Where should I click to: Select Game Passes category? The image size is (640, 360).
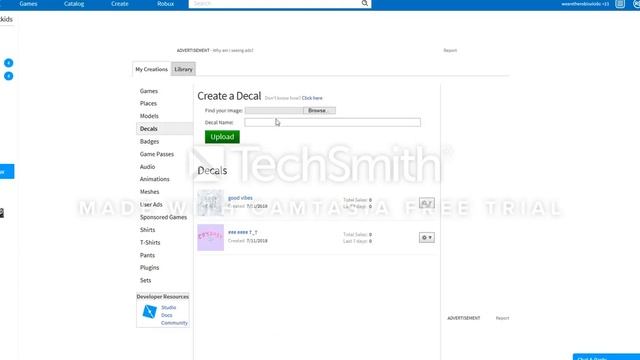click(157, 154)
